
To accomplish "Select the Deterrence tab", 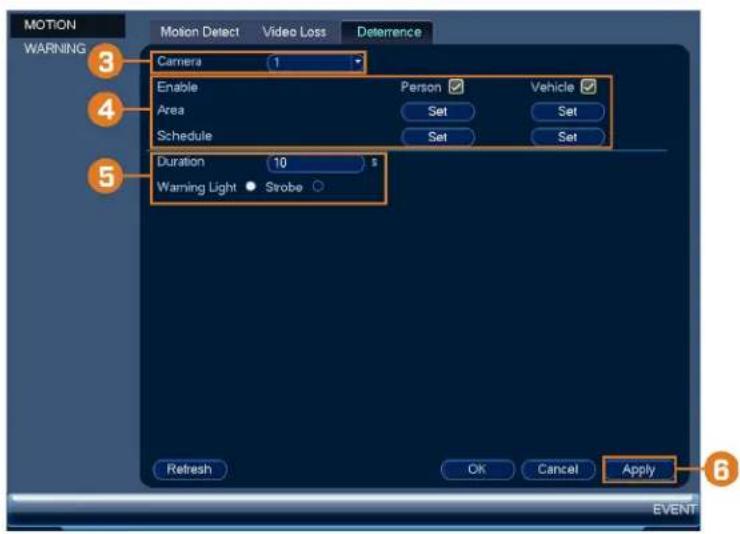I will 388,32.
